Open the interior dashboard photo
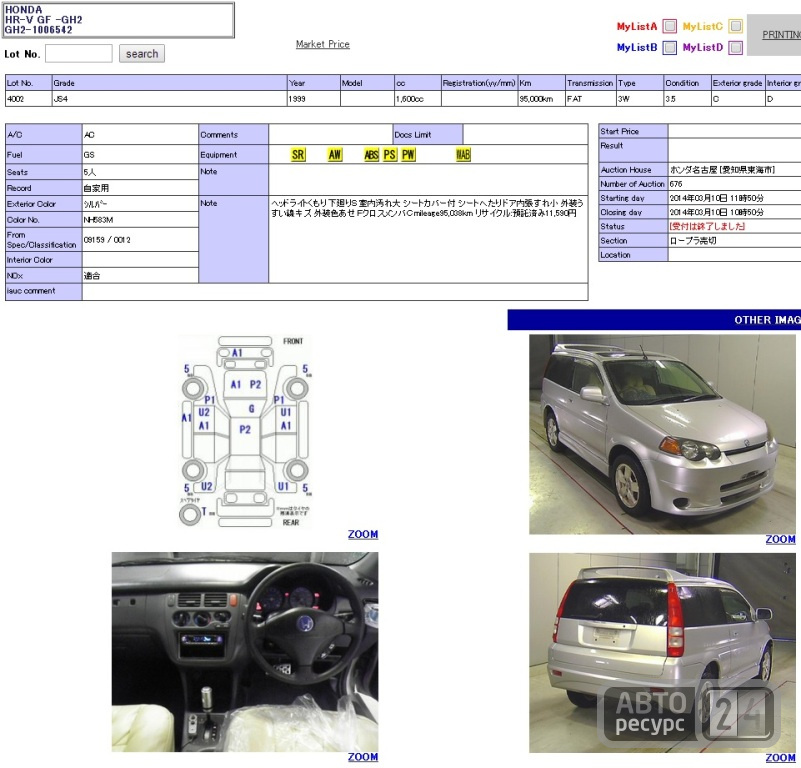This screenshot has width=801, height=768. (x=245, y=651)
